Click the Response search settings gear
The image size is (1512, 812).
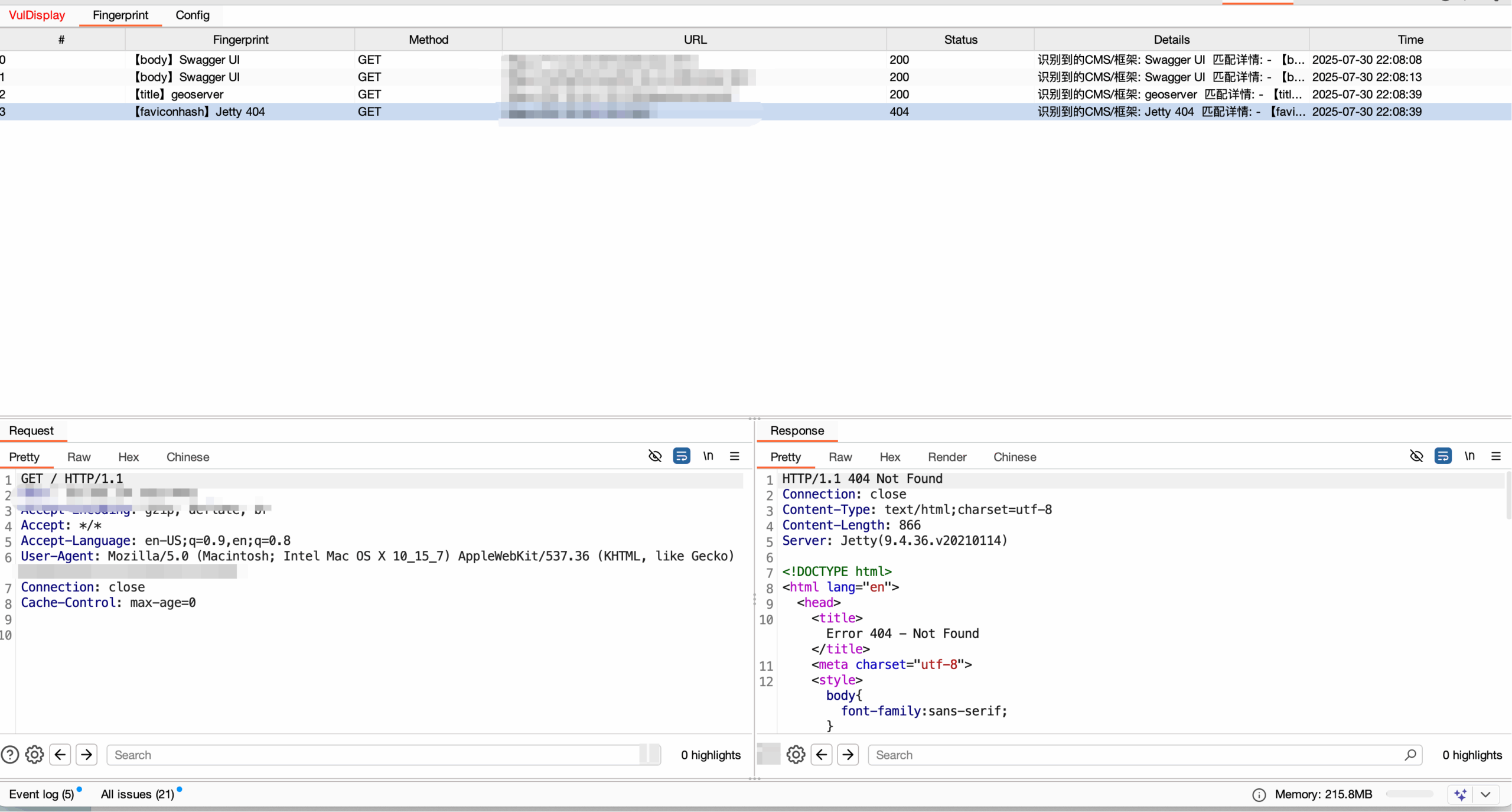(796, 755)
